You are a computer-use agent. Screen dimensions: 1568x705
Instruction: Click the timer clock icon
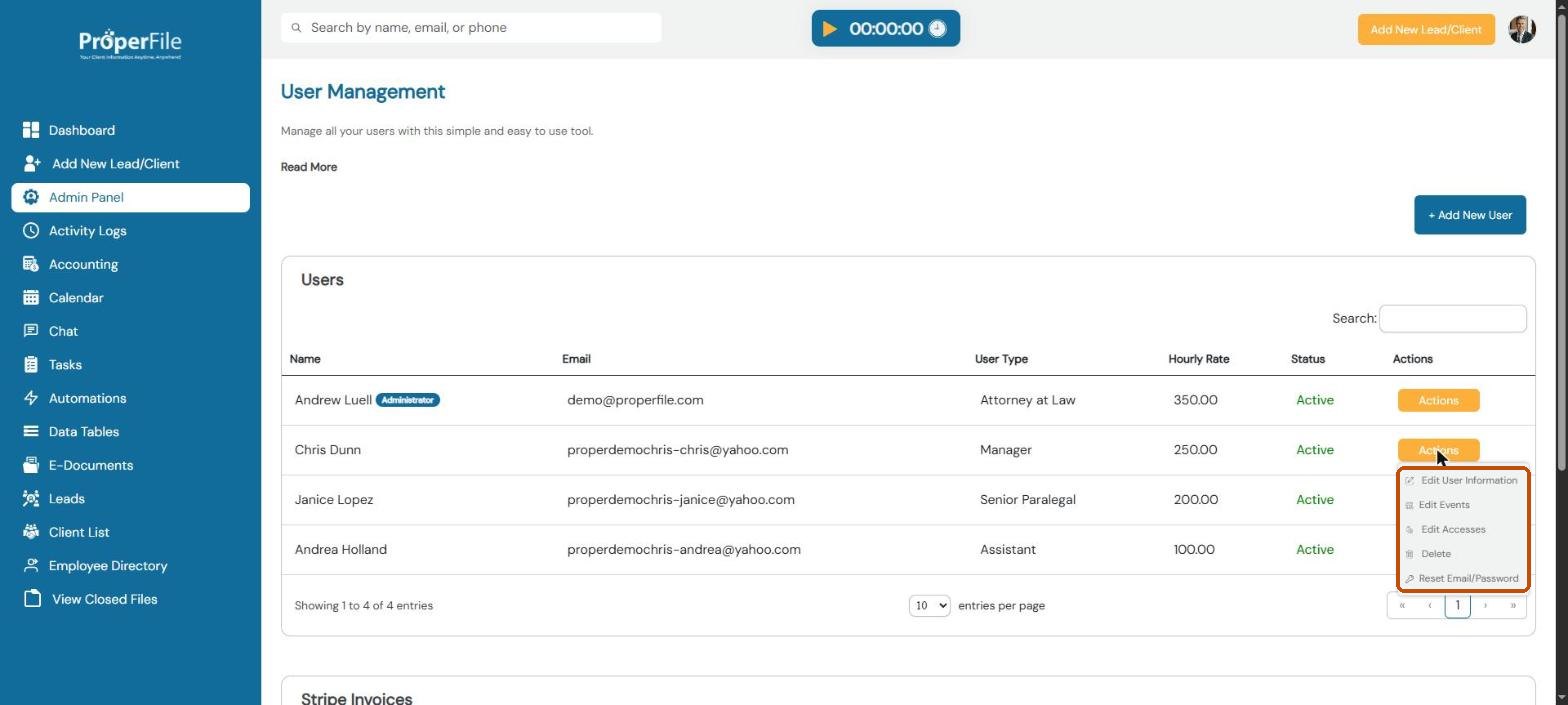click(x=937, y=29)
